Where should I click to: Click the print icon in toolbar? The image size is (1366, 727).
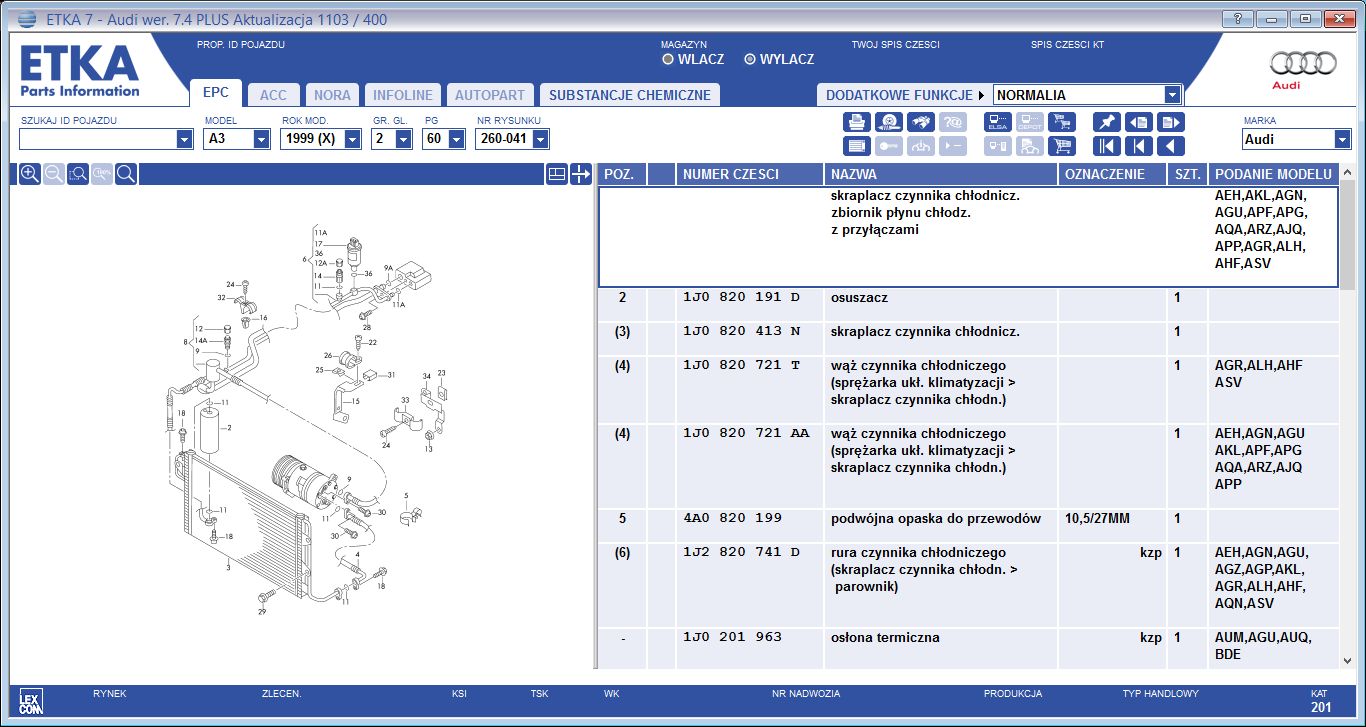click(x=857, y=122)
